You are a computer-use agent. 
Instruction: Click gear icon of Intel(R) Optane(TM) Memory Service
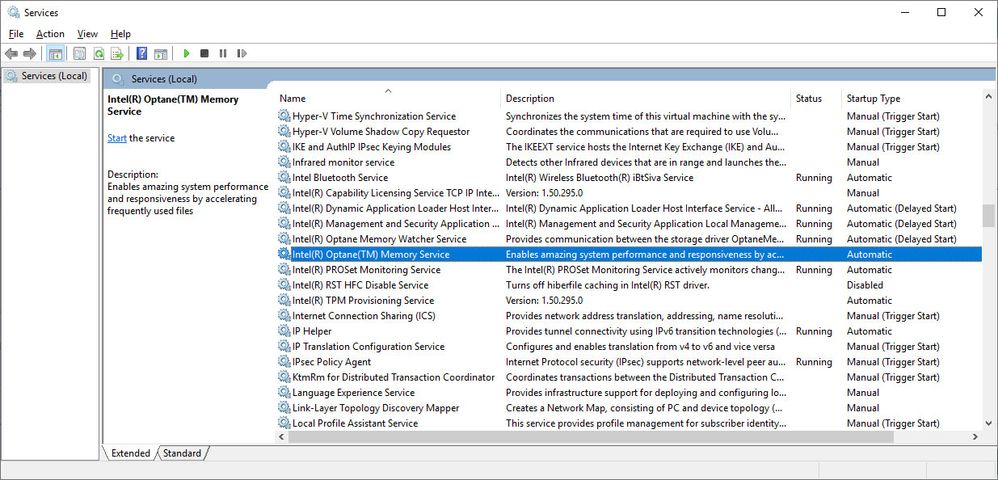click(x=284, y=254)
